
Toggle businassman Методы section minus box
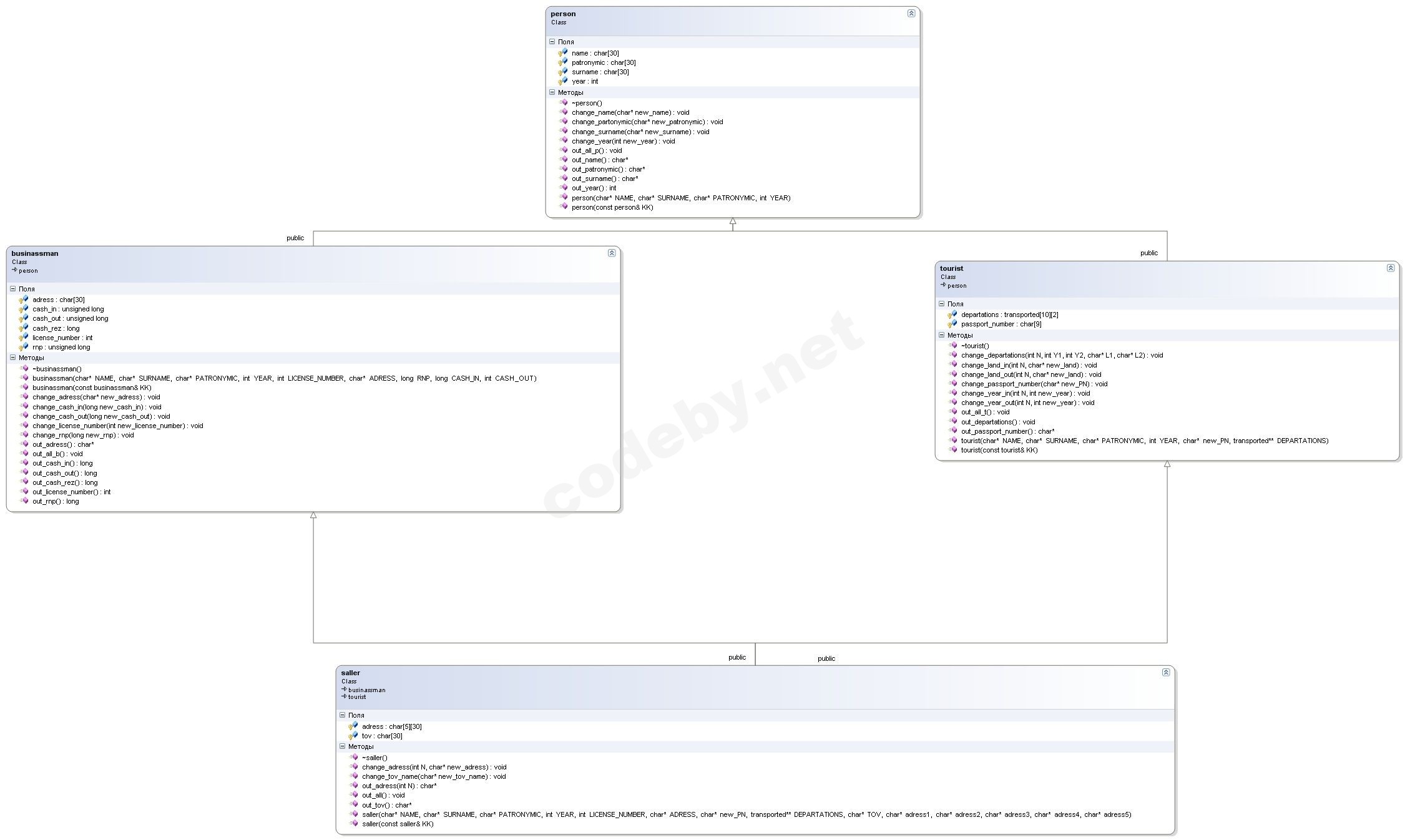(x=12, y=358)
